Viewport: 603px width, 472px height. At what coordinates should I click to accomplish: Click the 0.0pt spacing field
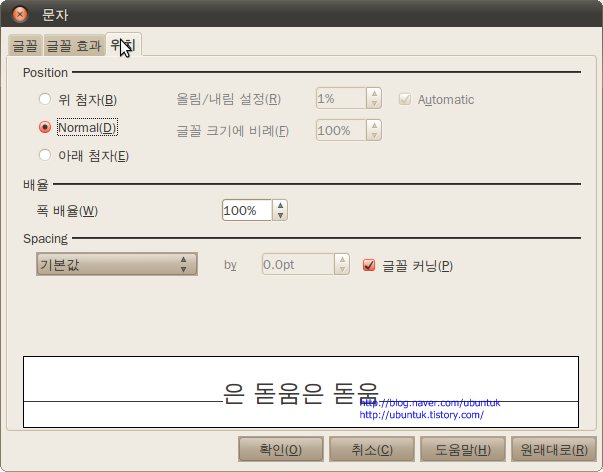[x=298, y=264]
